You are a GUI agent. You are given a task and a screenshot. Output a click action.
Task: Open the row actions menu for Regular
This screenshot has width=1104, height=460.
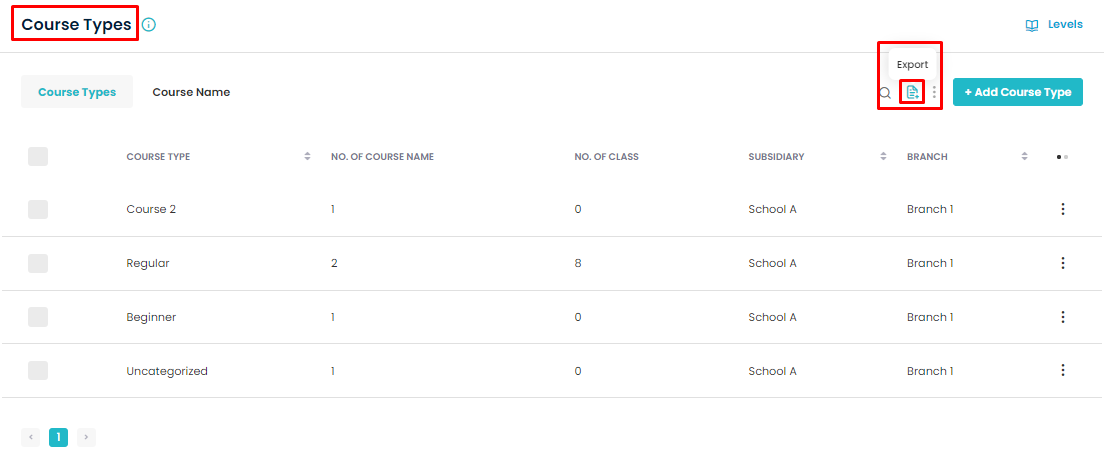tap(1063, 263)
